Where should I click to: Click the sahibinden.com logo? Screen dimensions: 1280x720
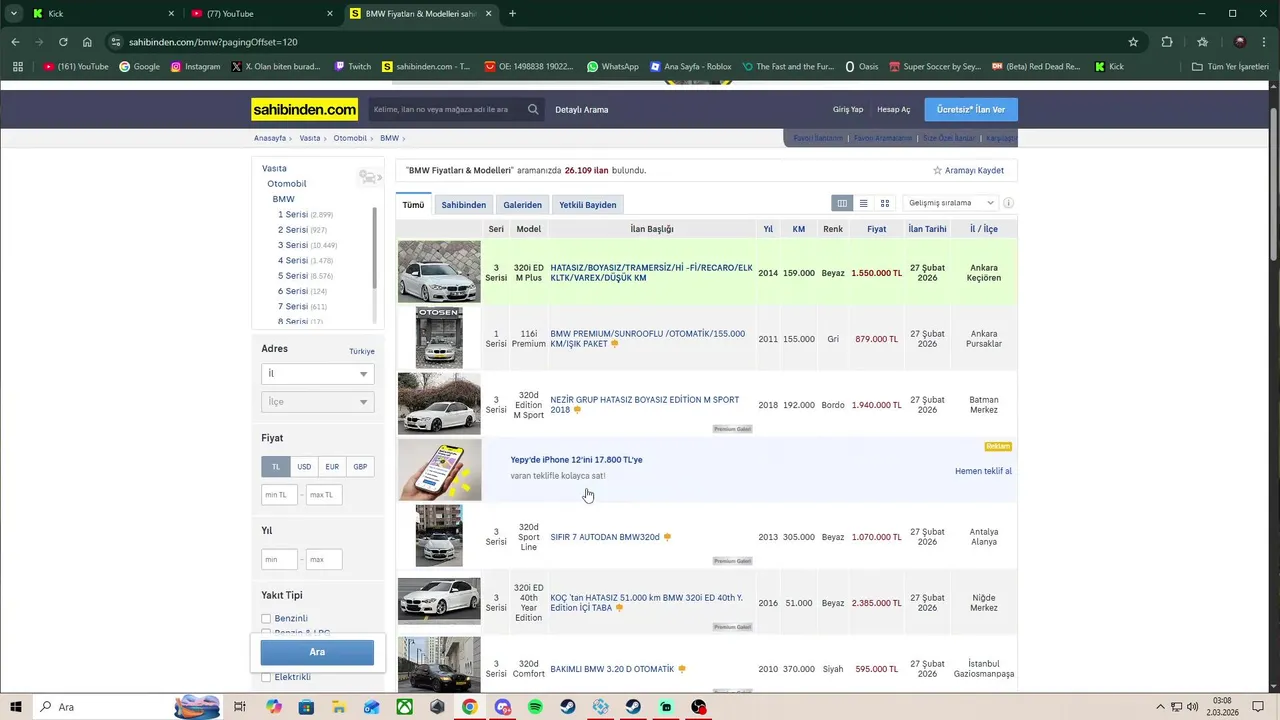(x=304, y=109)
